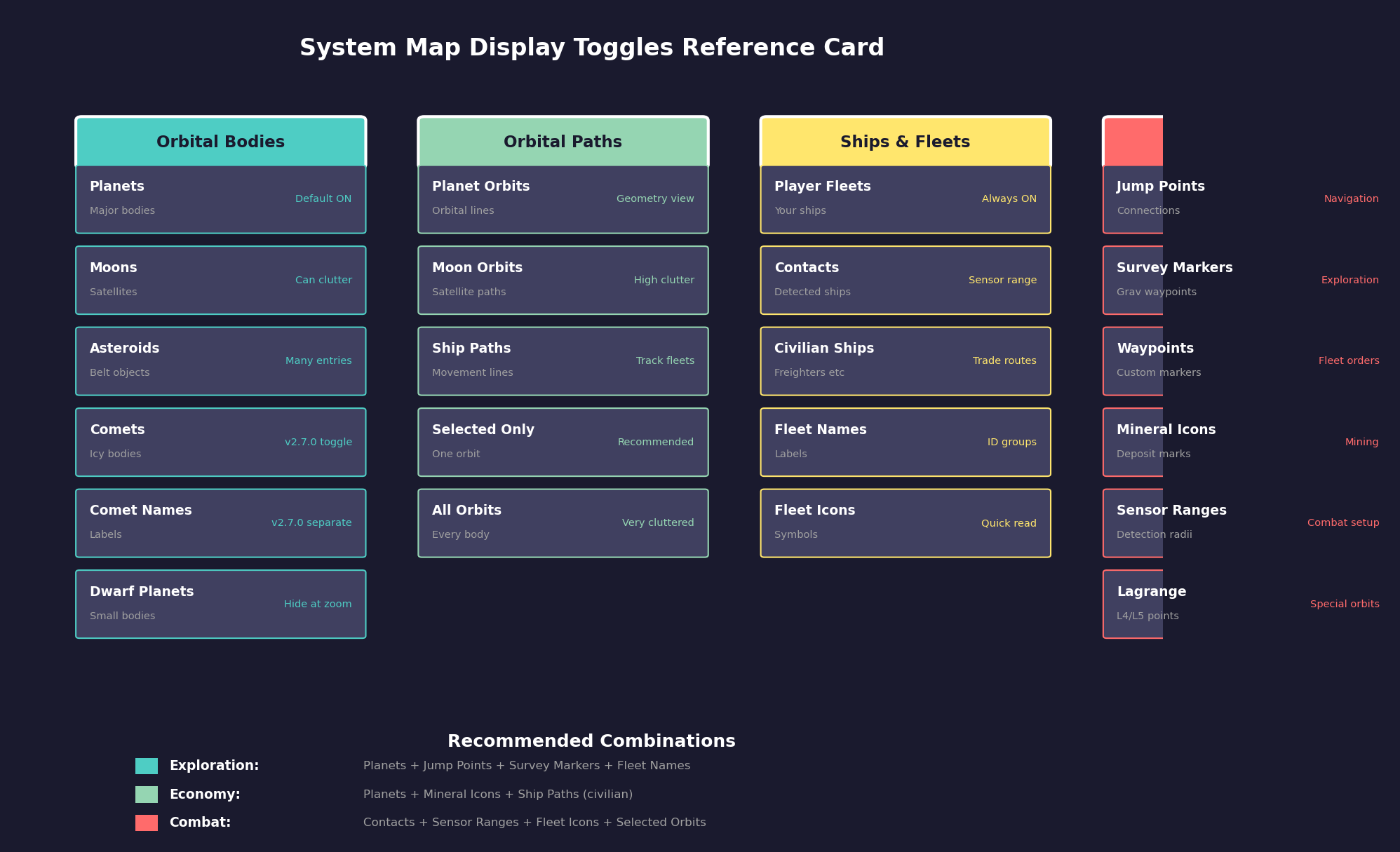Select the Orbital Bodies section header
The image size is (1400, 852).
pos(220,141)
